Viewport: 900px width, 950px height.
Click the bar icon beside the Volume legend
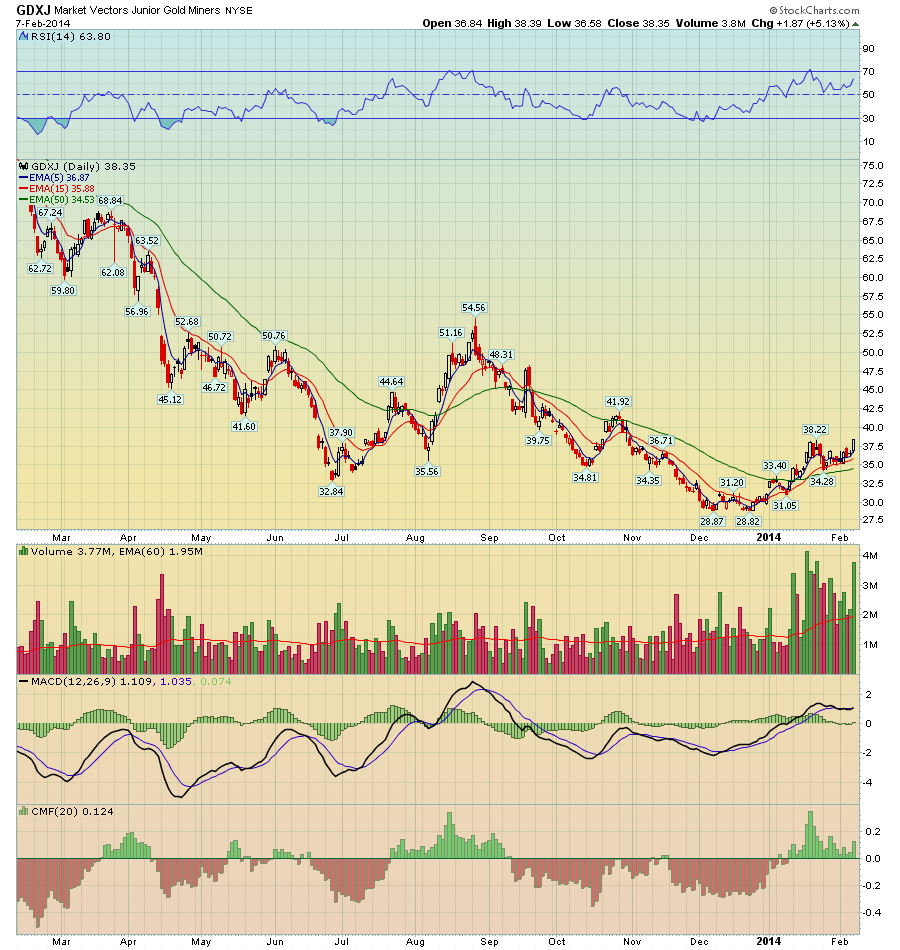(x=24, y=551)
